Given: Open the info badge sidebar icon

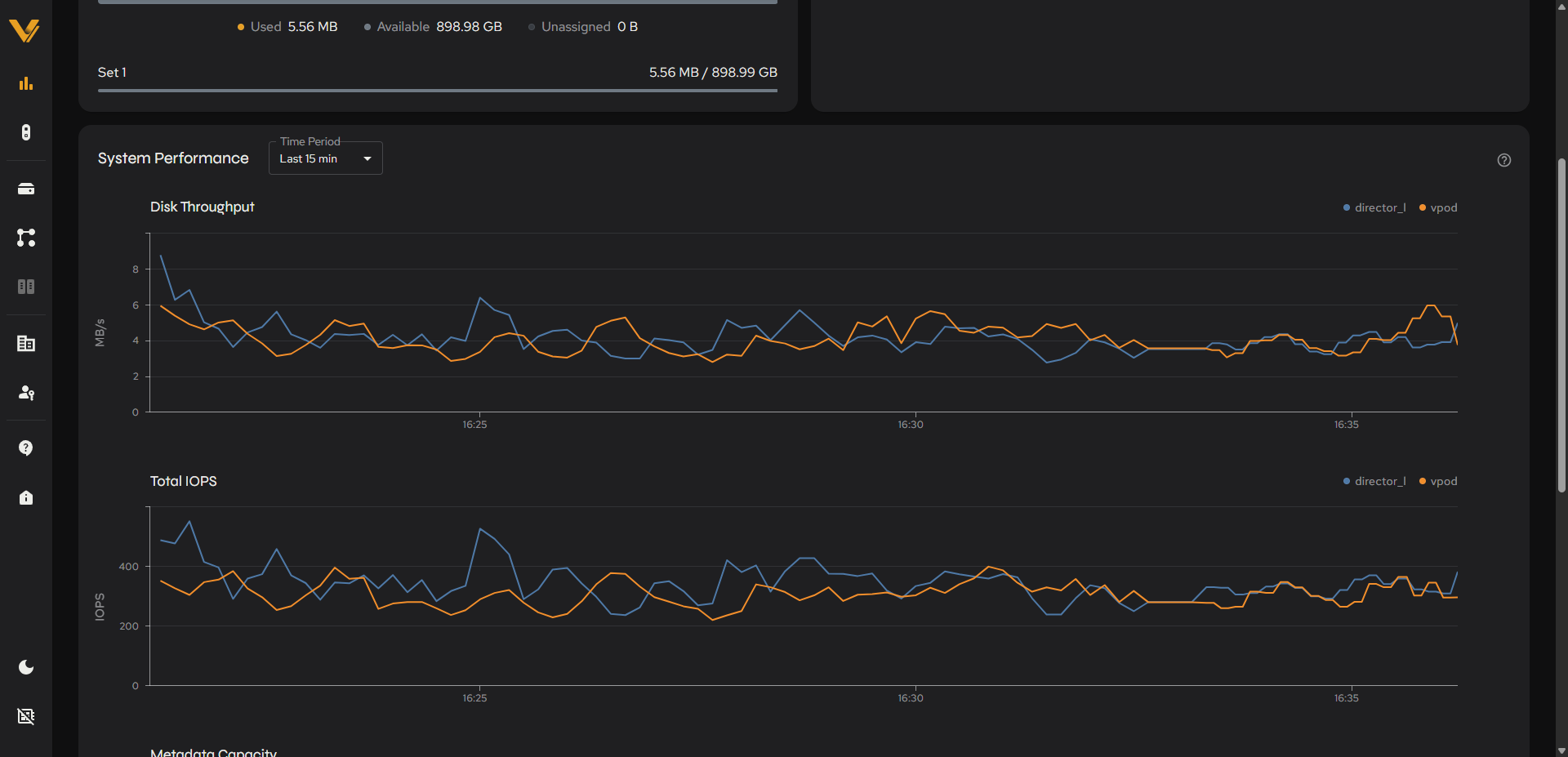Looking at the screenshot, I should [x=26, y=497].
